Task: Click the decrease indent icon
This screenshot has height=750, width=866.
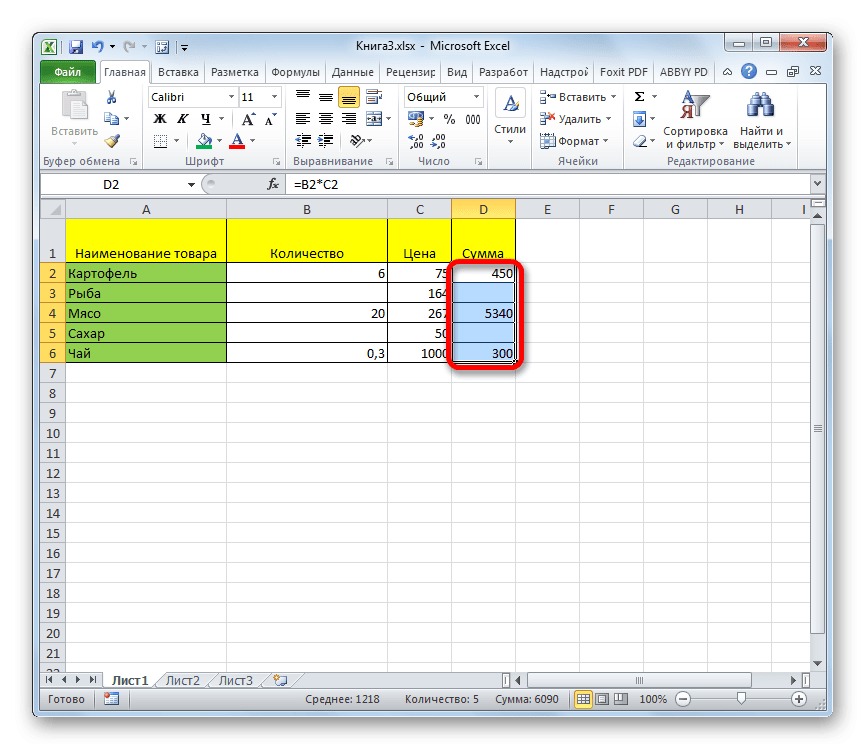Action: point(303,141)
